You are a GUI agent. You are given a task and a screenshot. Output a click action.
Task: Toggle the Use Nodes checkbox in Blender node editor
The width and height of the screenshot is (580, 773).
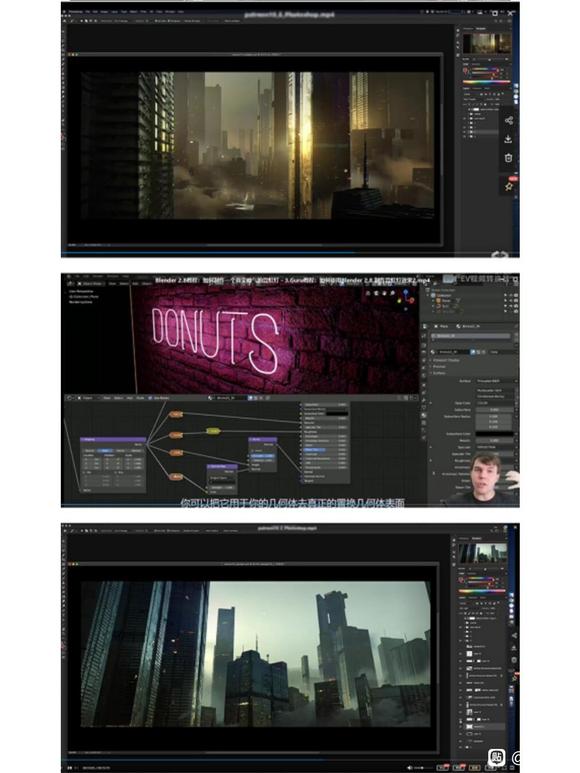(150, 397)
